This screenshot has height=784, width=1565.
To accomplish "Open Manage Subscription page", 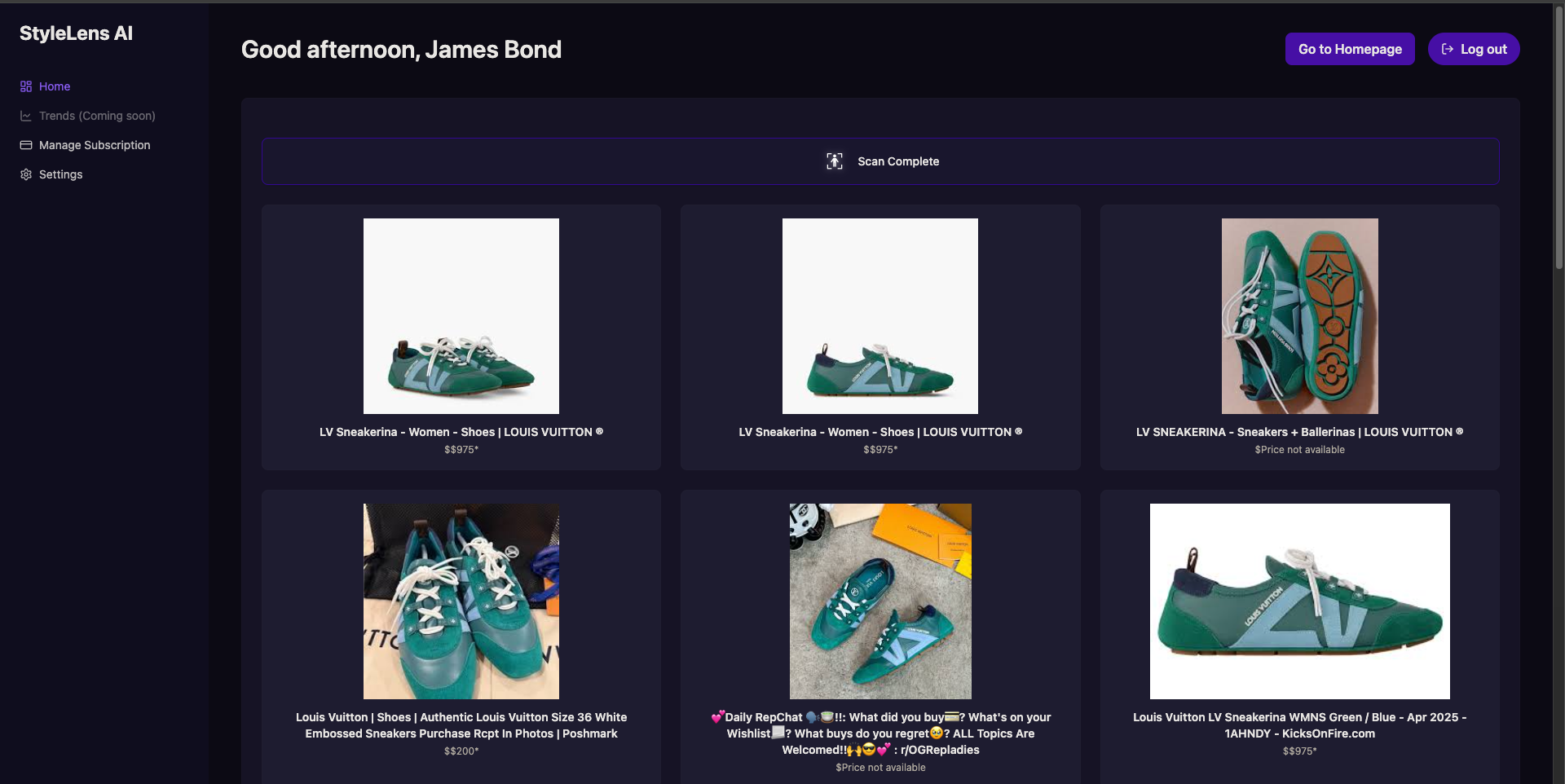I will [95, 145].
